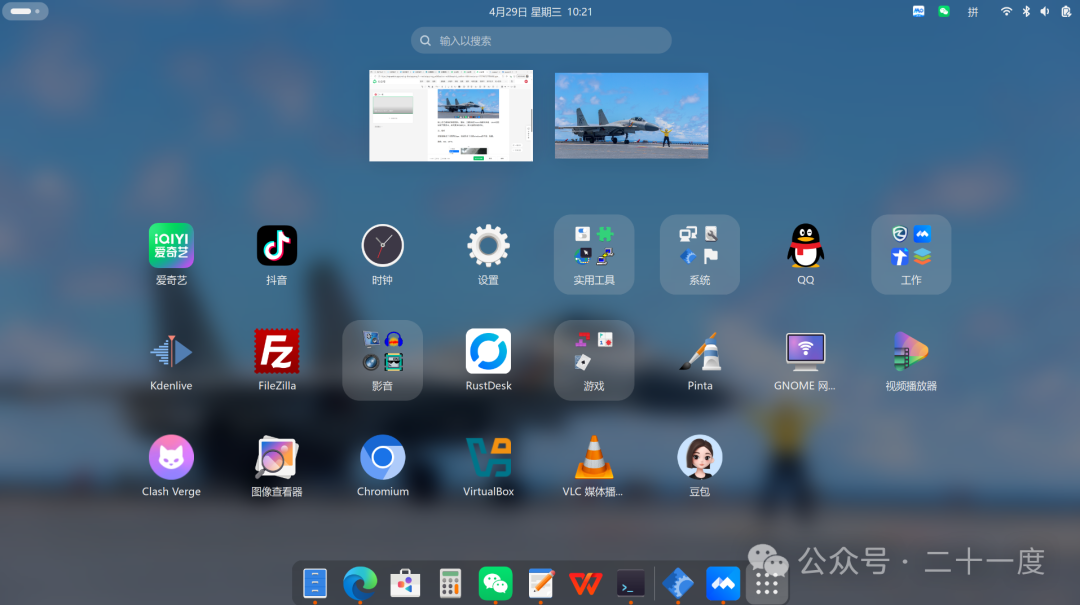This screenshot has height=605, width=1080.
Task: Open 图像查看器 image viewer
Action: click(277, 458)
